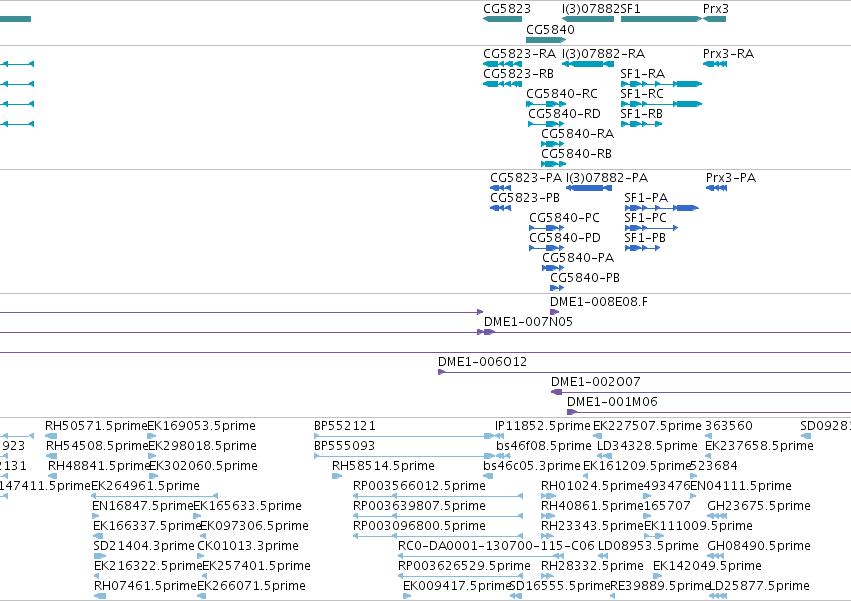
Task: Click EST GH23675.5prime
Action: tap(759, 506)
